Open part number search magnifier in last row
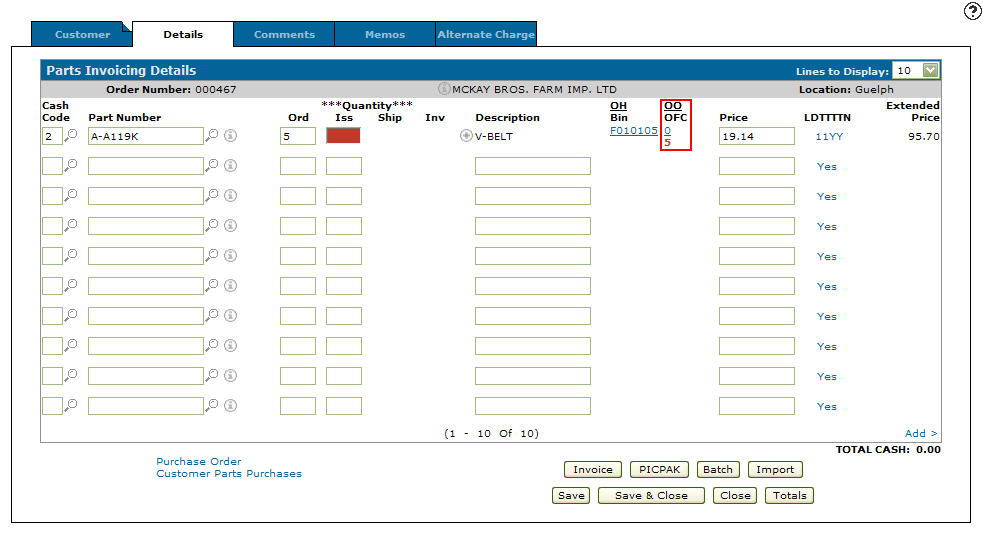 tap(213, 404)
